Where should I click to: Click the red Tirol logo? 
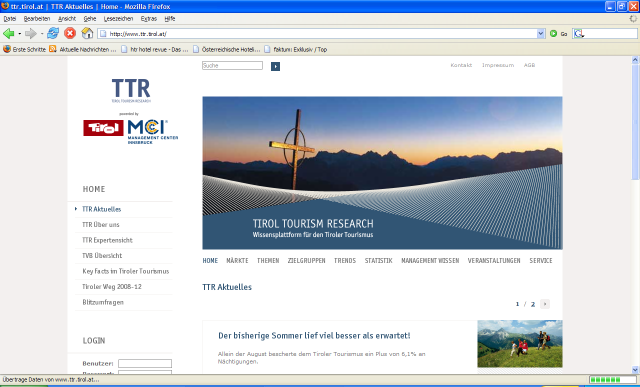[x=103, y=128]
